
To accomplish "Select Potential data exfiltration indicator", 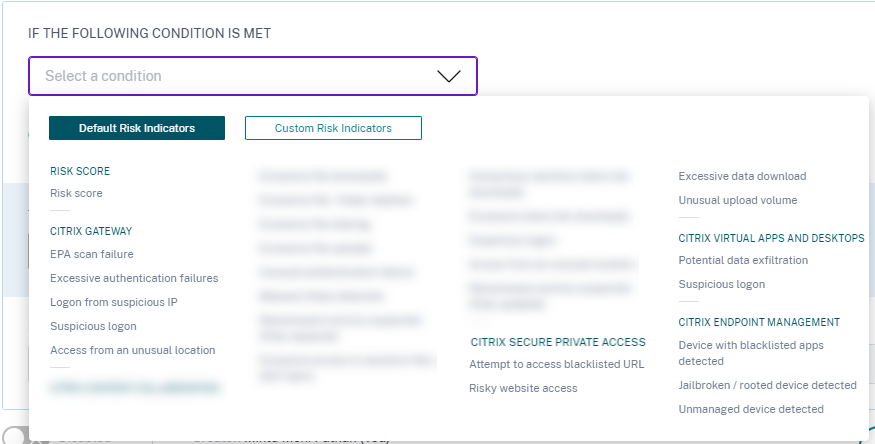I will click(x=743, y=260).
